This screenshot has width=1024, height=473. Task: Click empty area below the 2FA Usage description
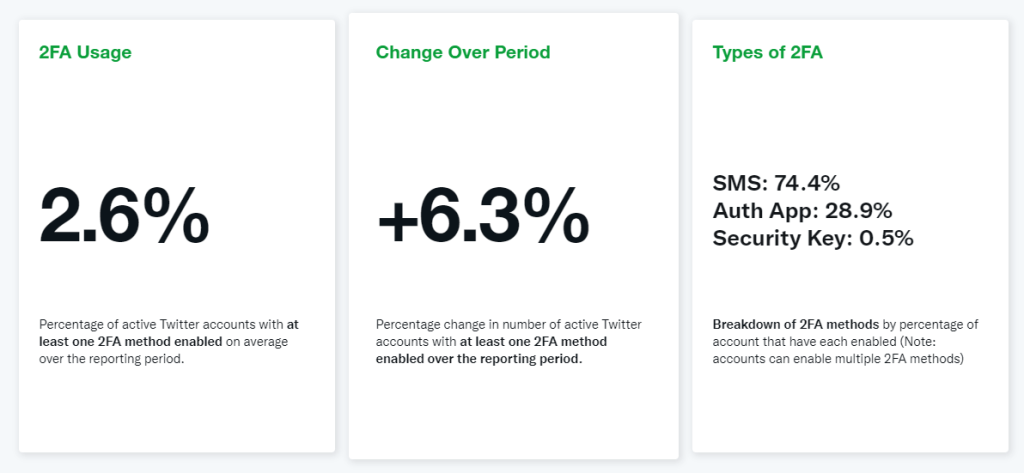(177, 410)
